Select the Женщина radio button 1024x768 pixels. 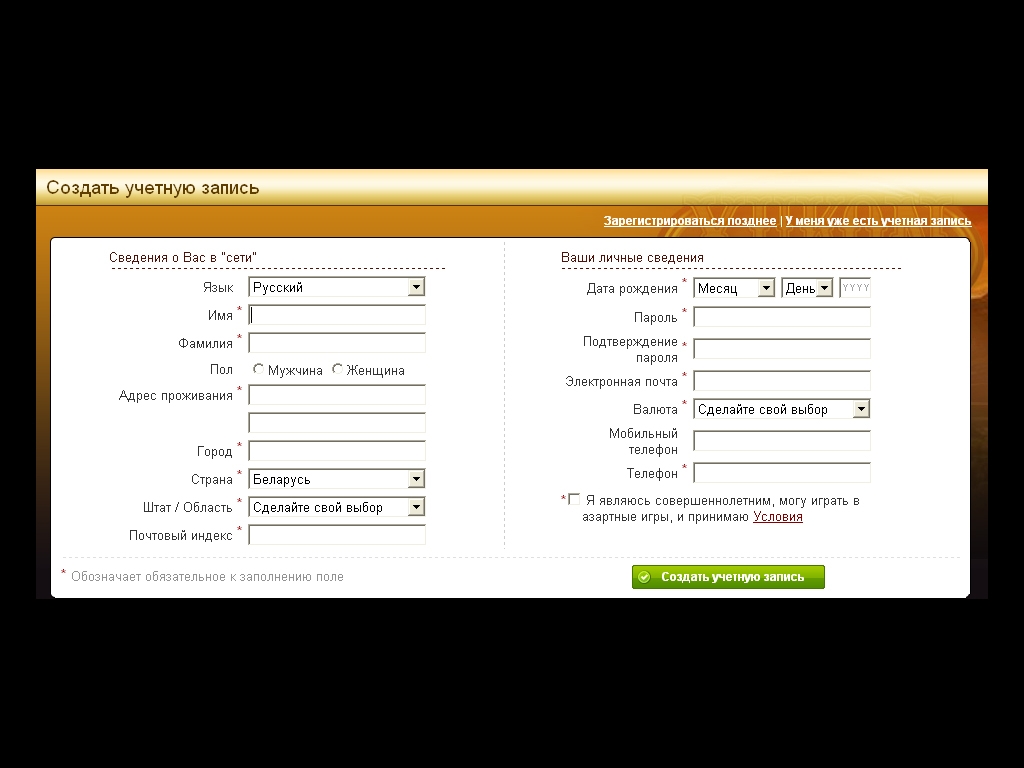pyautogui.click(x=337, y=369)
